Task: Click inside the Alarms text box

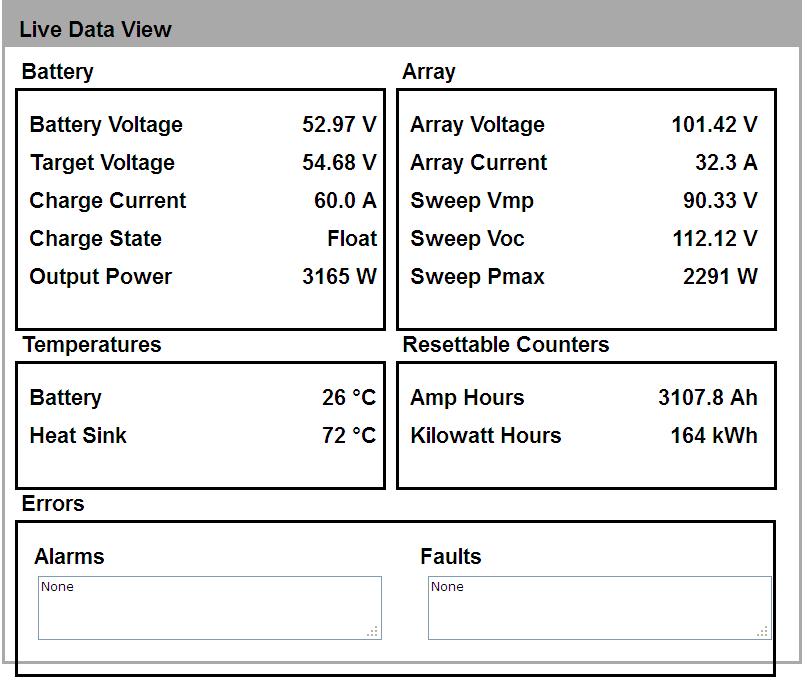Action: click(x=209, y=607)
